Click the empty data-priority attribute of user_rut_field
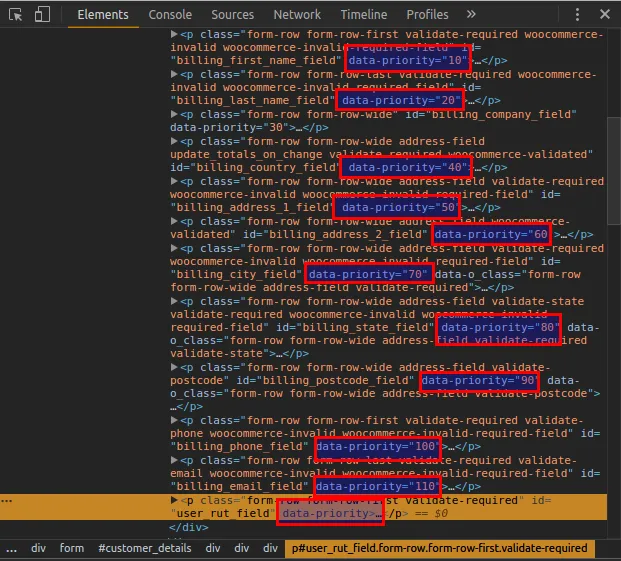 click(x=328, y=513)
